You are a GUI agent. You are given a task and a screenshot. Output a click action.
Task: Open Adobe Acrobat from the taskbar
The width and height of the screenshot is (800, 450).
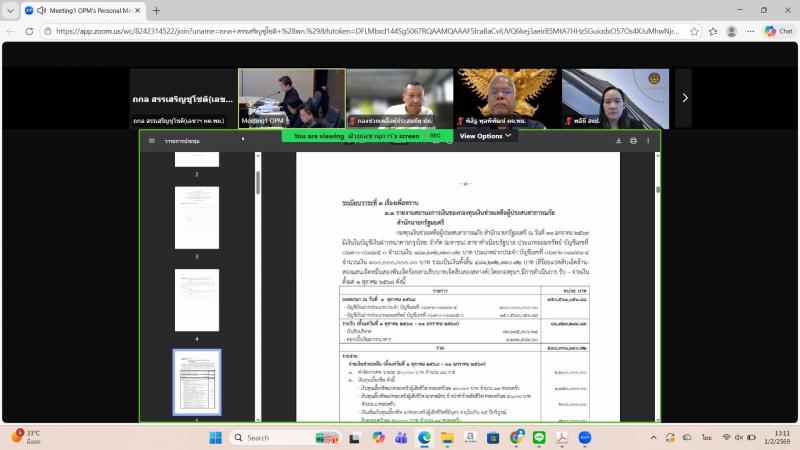[562, 438]
